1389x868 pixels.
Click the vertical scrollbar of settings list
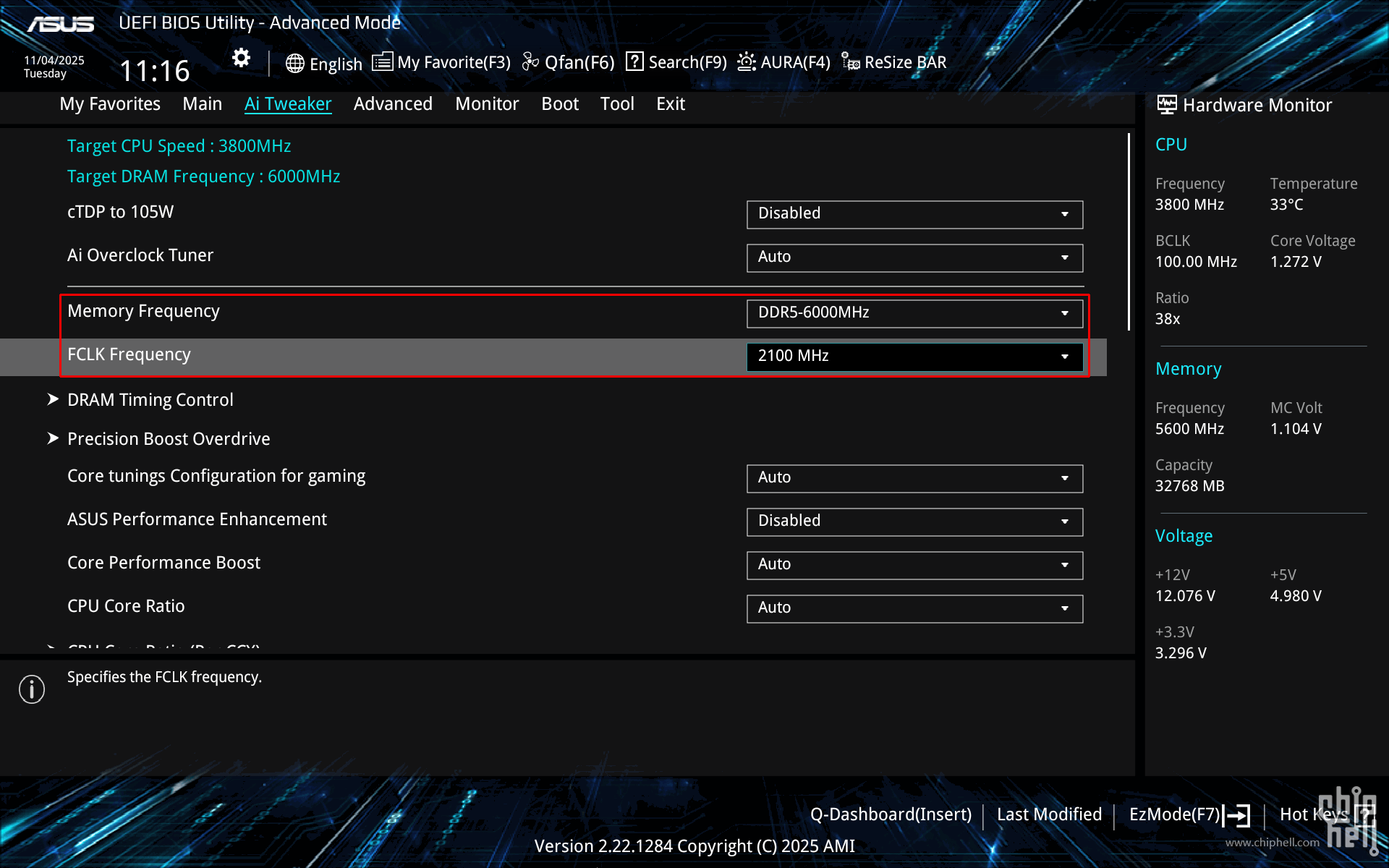pos(1129,231)
